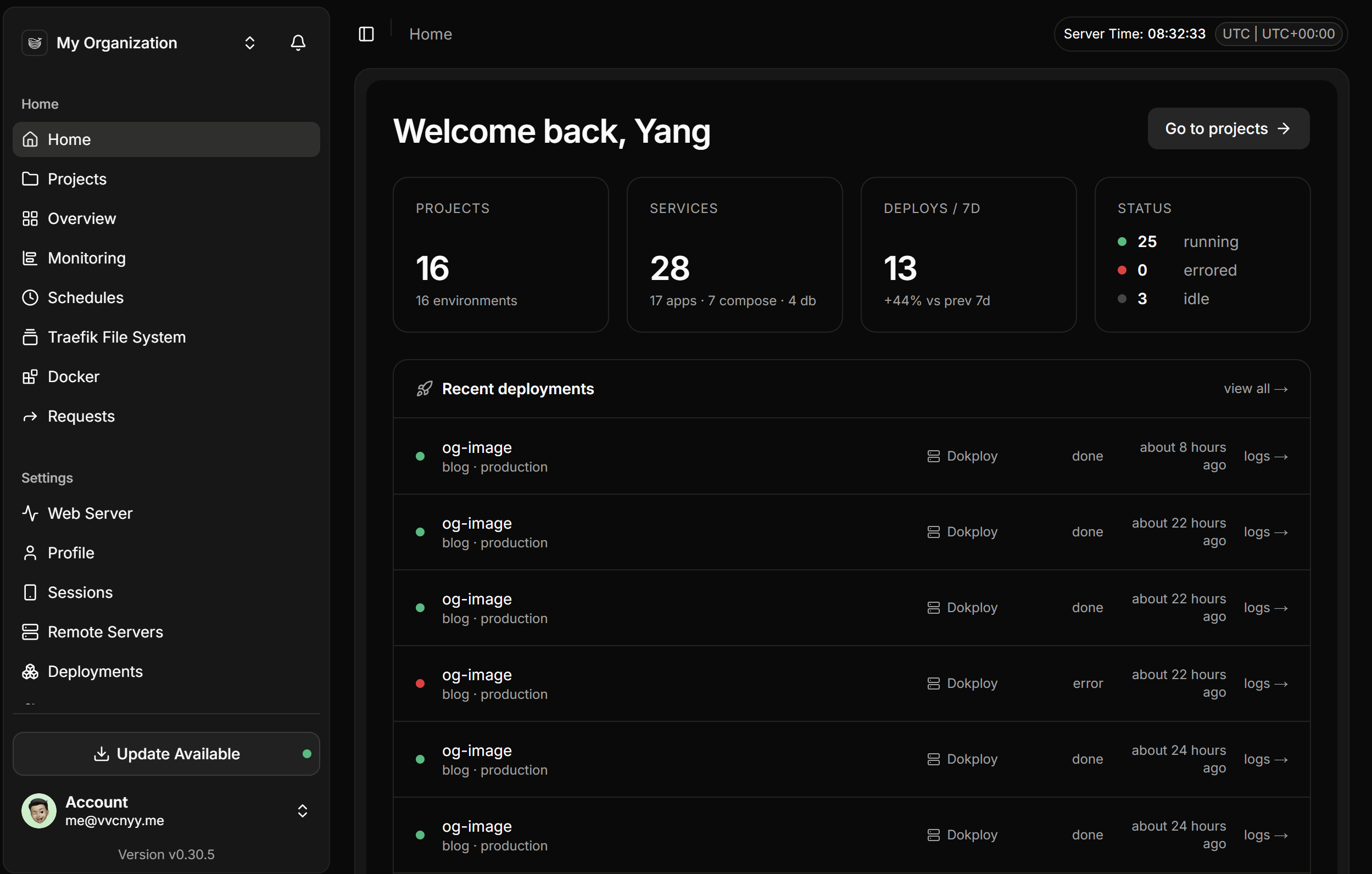
Task: Open Traefik File System icon
Action: coord(30,337)
